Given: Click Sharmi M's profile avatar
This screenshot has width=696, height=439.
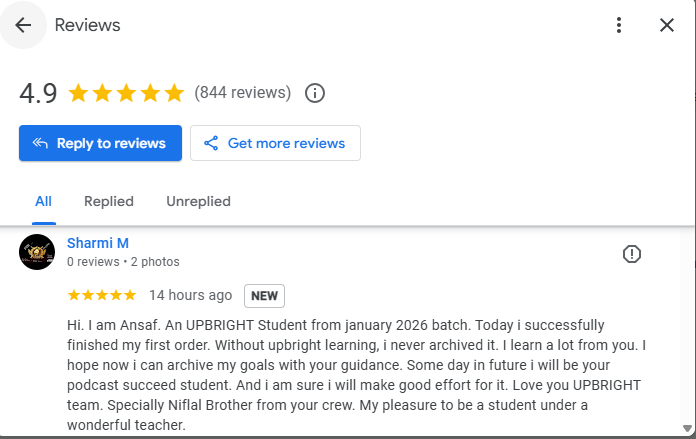Looking at the screenshot, I should (x=37, y=252).
